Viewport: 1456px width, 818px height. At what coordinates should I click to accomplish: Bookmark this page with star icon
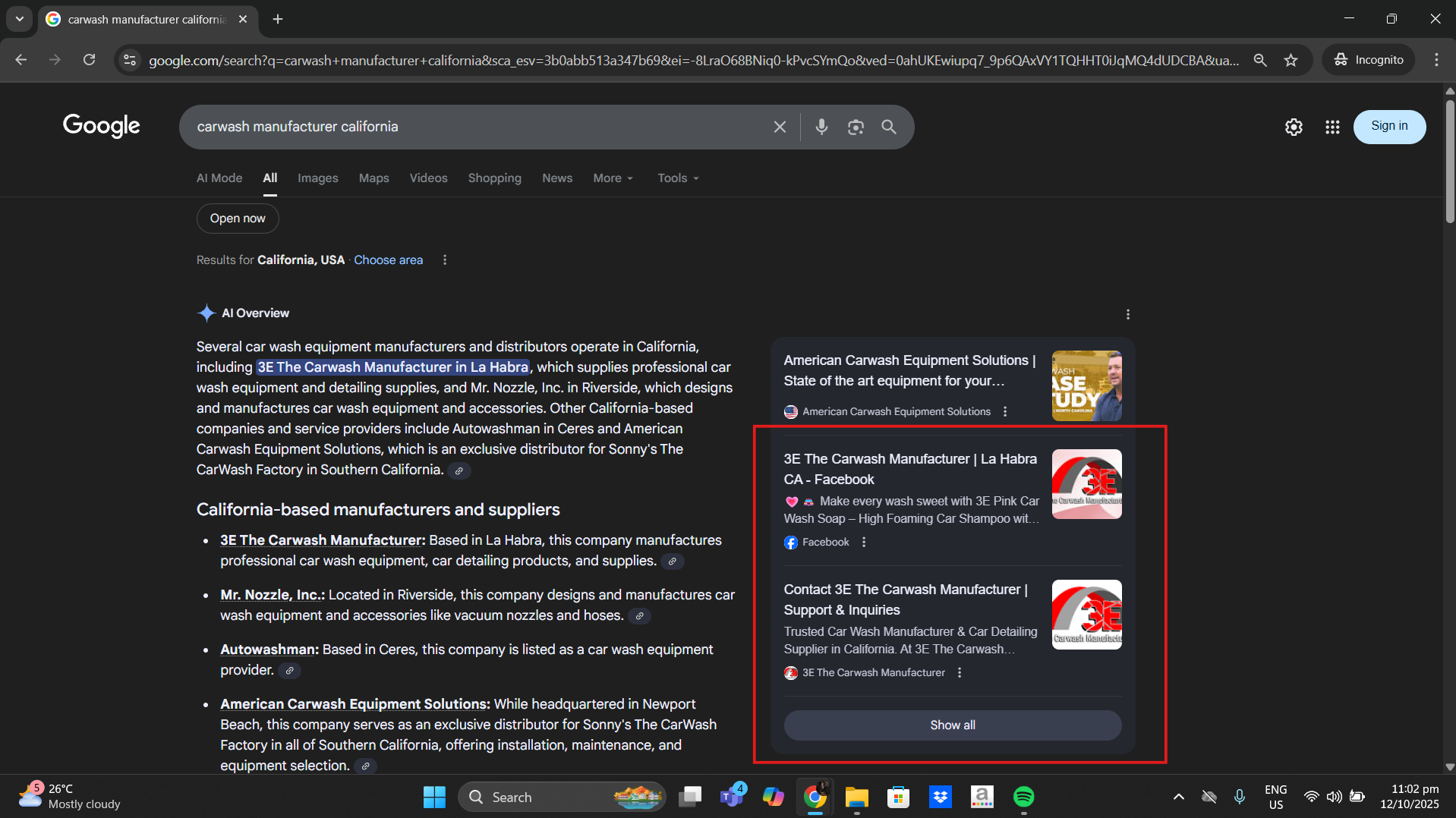pyautogui.click(x=1291, y=60)
